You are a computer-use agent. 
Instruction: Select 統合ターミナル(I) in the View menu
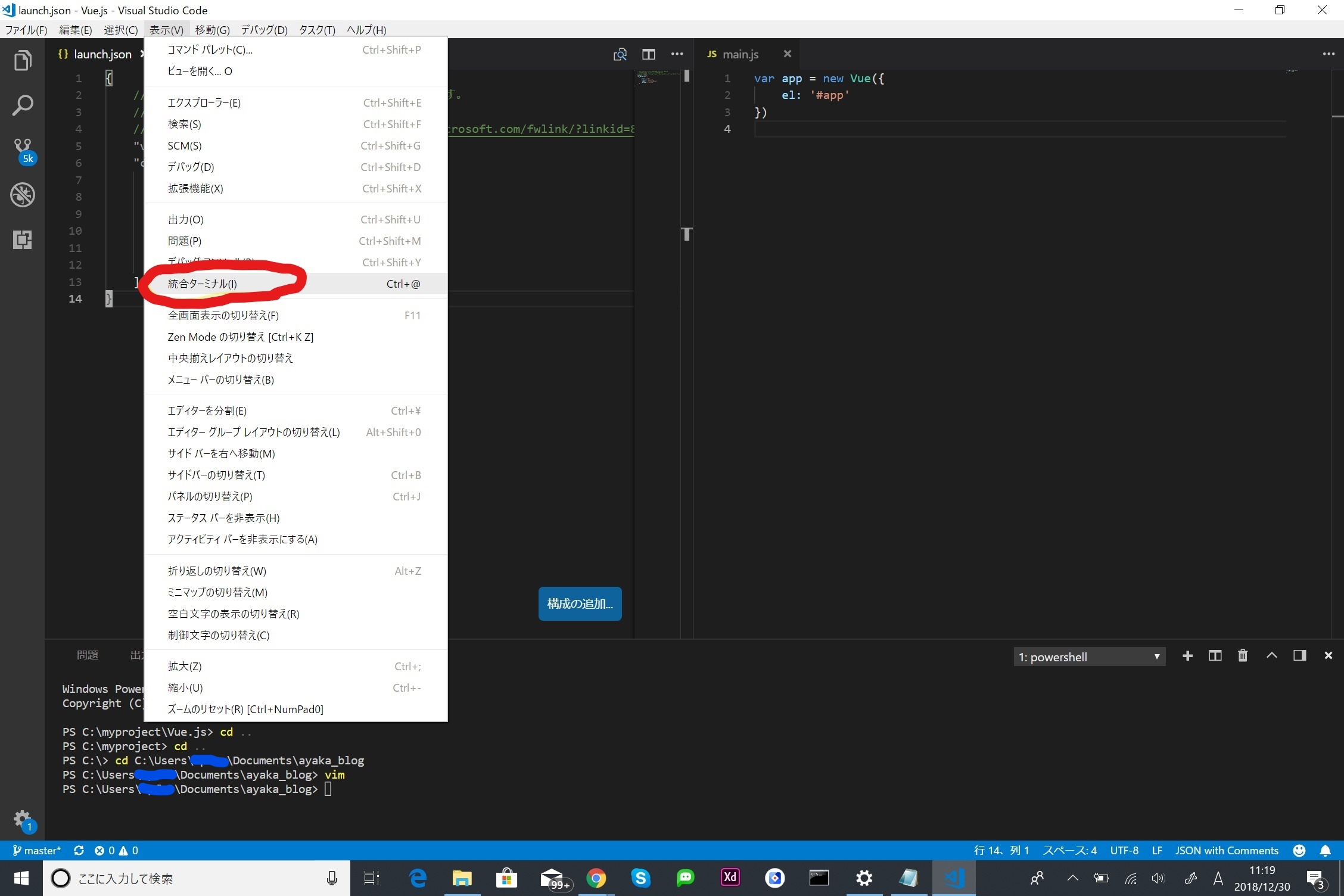(202, 284)
